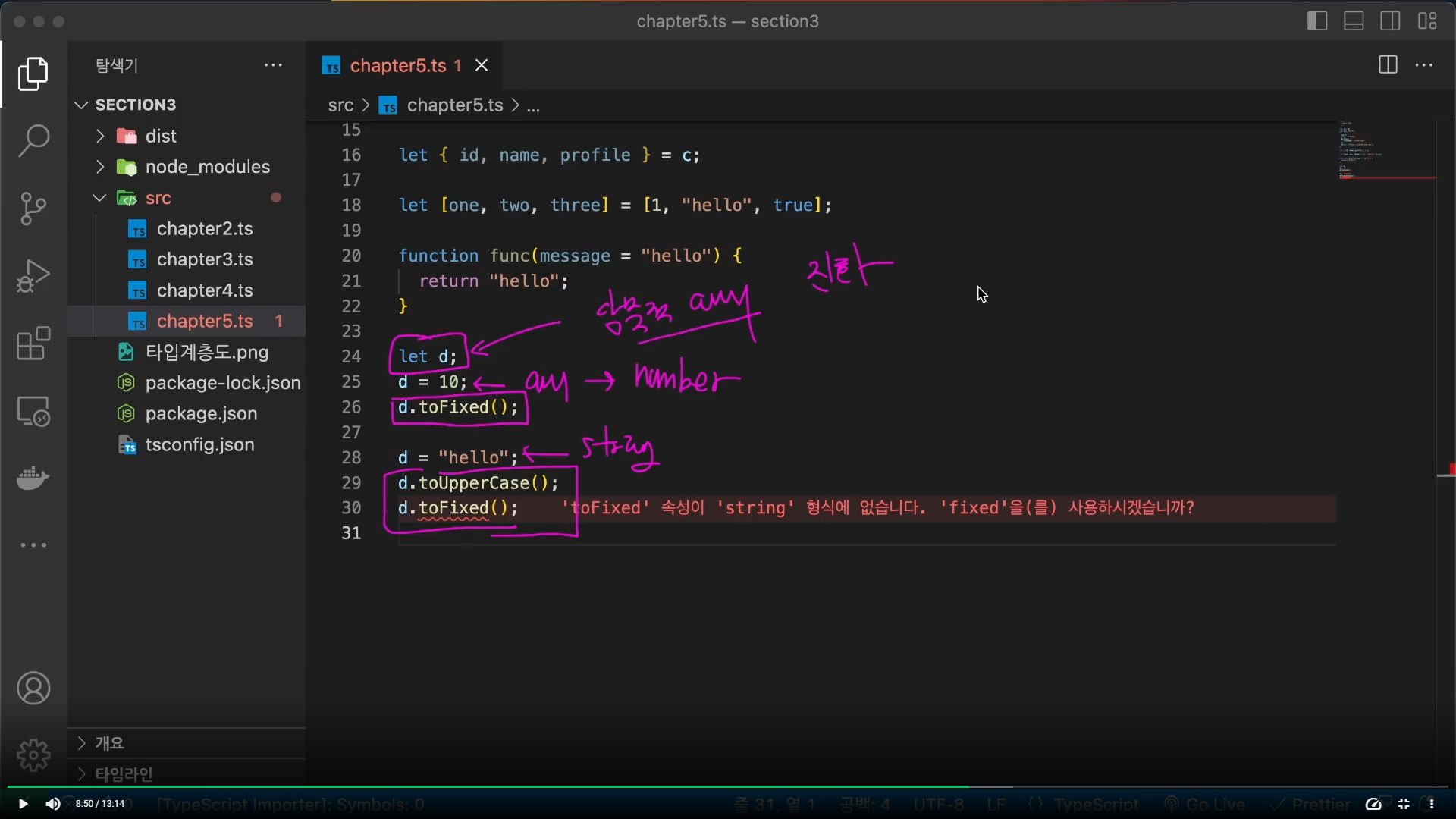The image size is (1456, 819).
Task: Open the Extensions view
Action: tap(33, 344)
